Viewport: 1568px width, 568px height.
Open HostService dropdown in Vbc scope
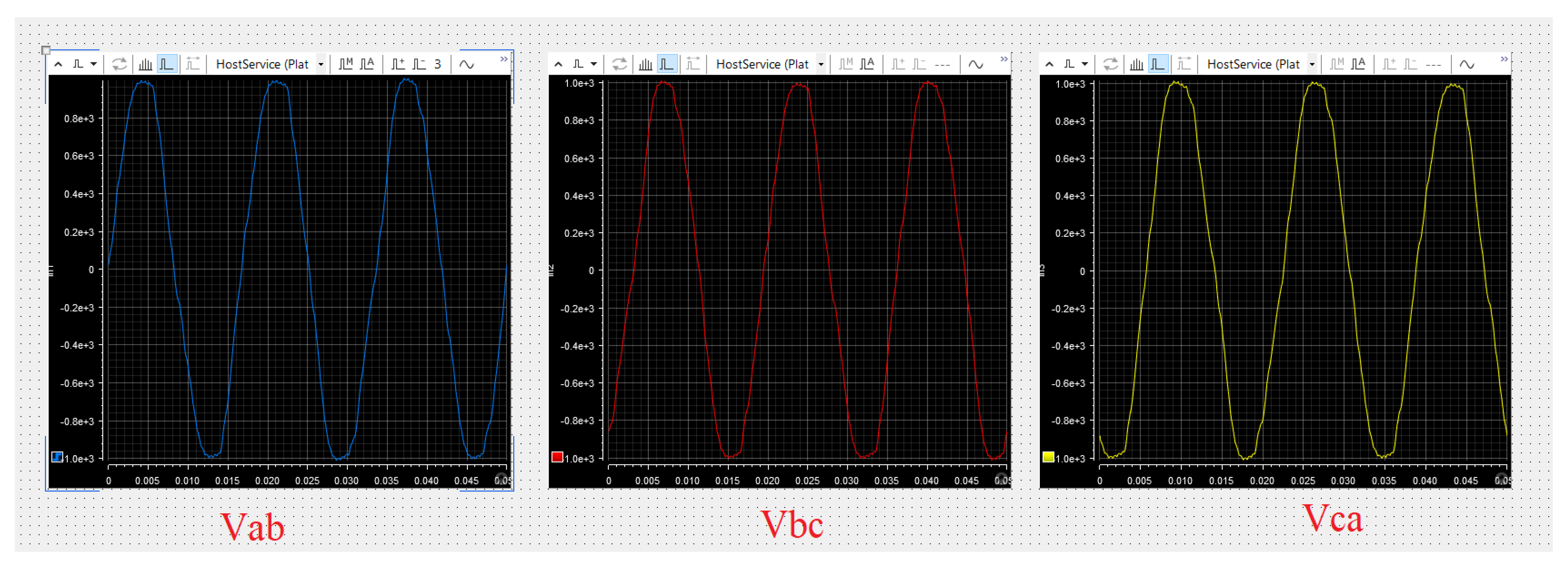coord(821,64)
